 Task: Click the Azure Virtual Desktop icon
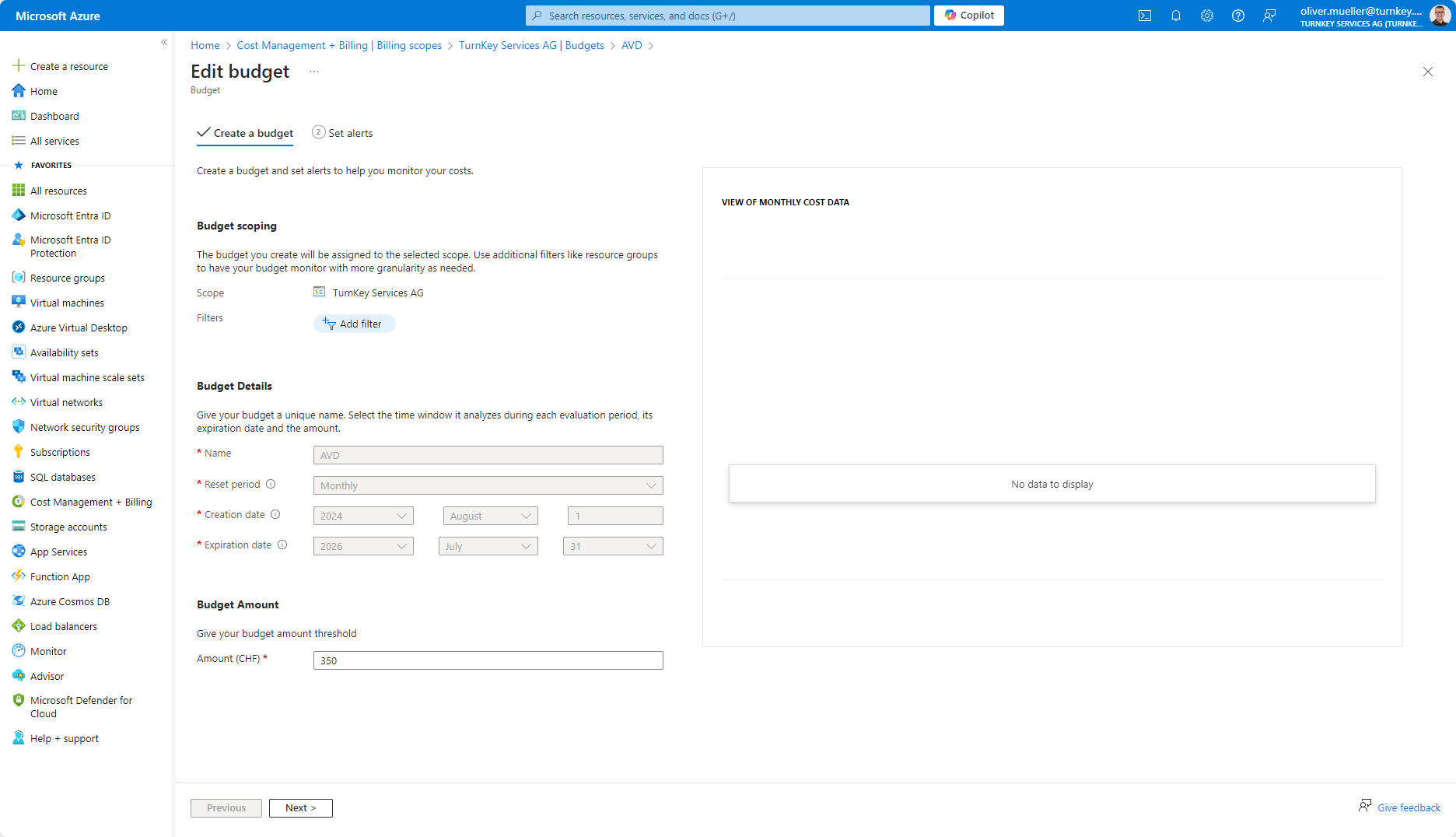[x=19, y=327]
